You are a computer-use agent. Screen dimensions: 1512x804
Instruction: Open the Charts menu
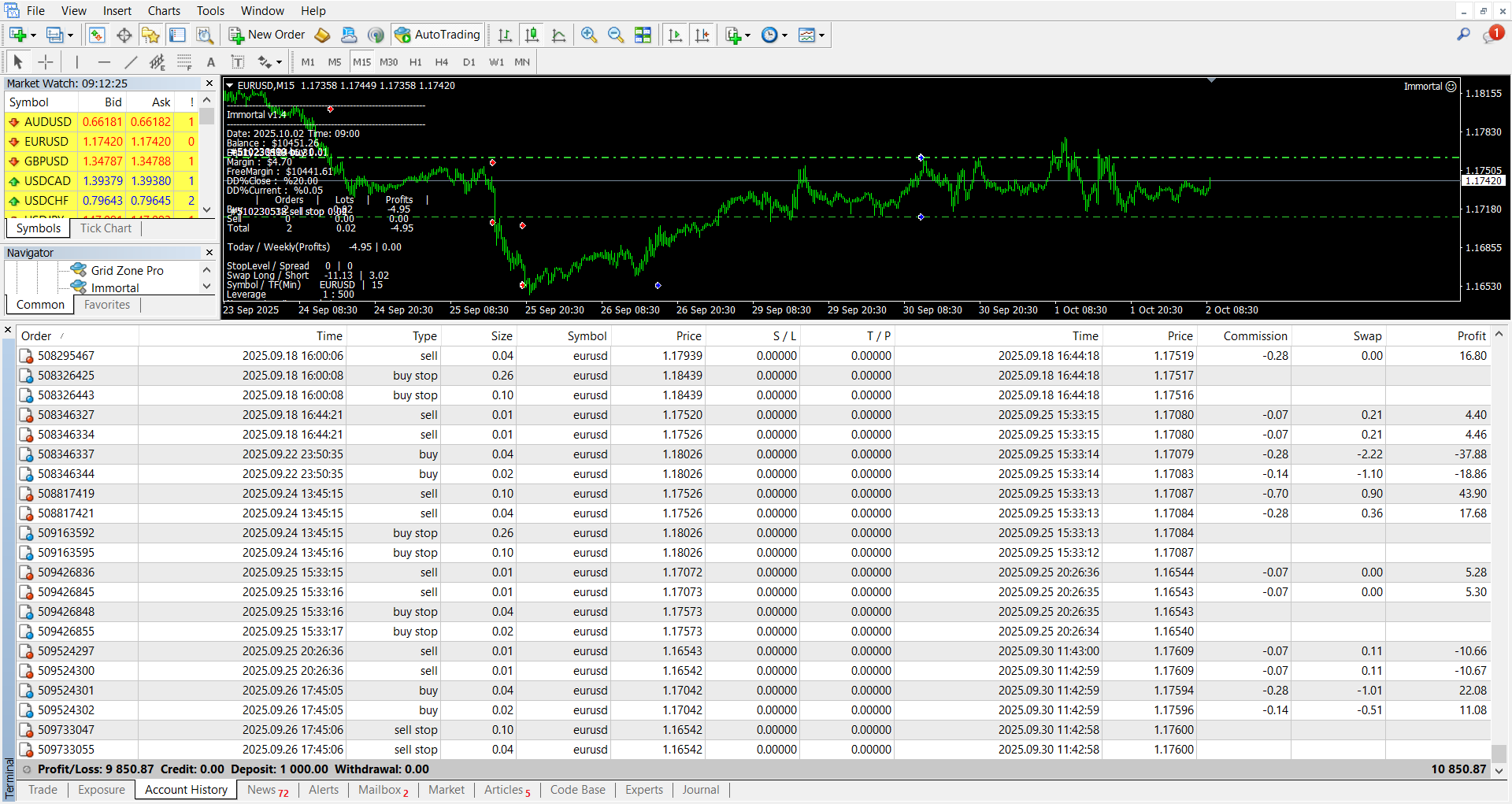[164, 11]
